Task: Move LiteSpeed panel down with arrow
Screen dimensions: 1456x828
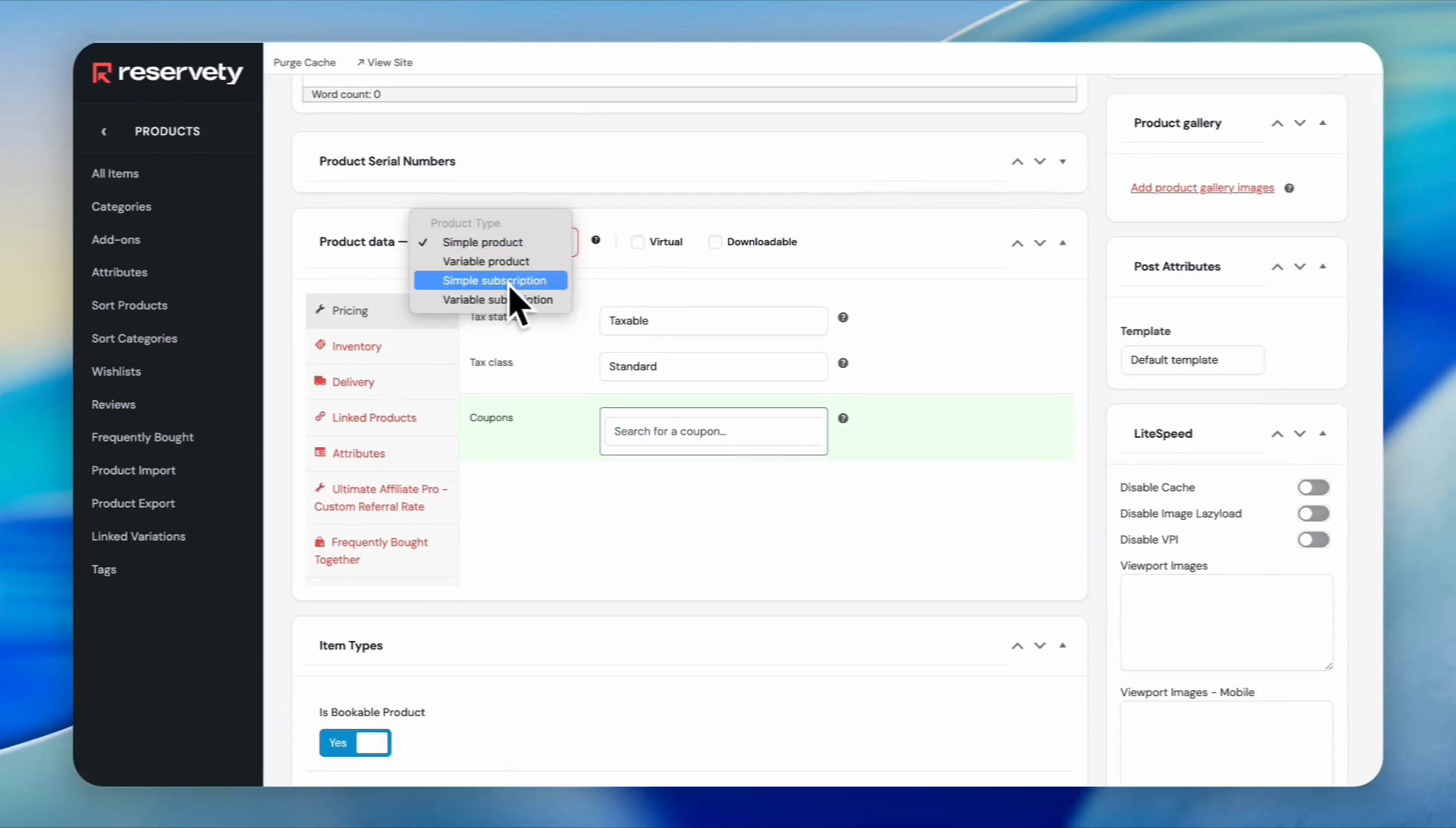Action: [1300, 434]
